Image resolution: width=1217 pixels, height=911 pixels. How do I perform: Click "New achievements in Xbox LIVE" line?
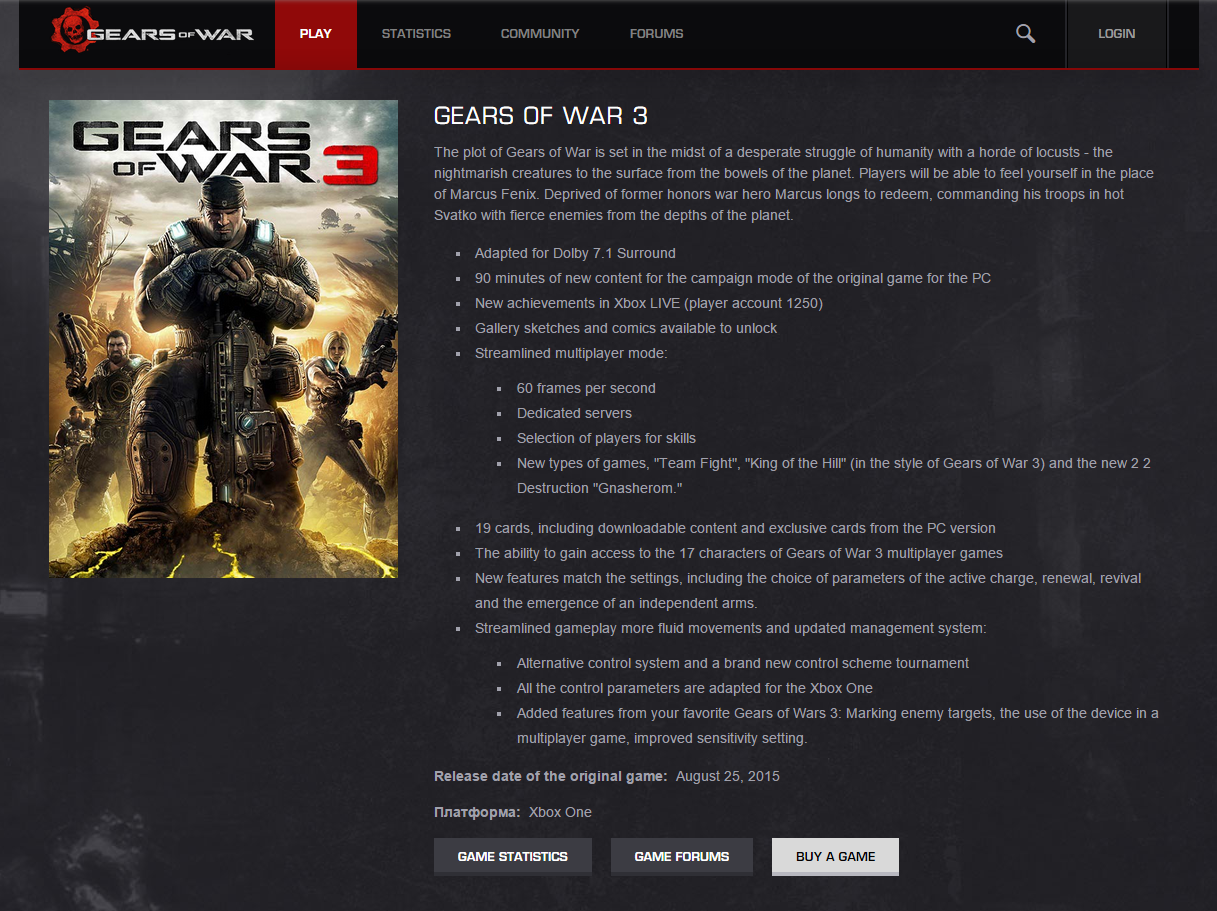coord(649,303)
